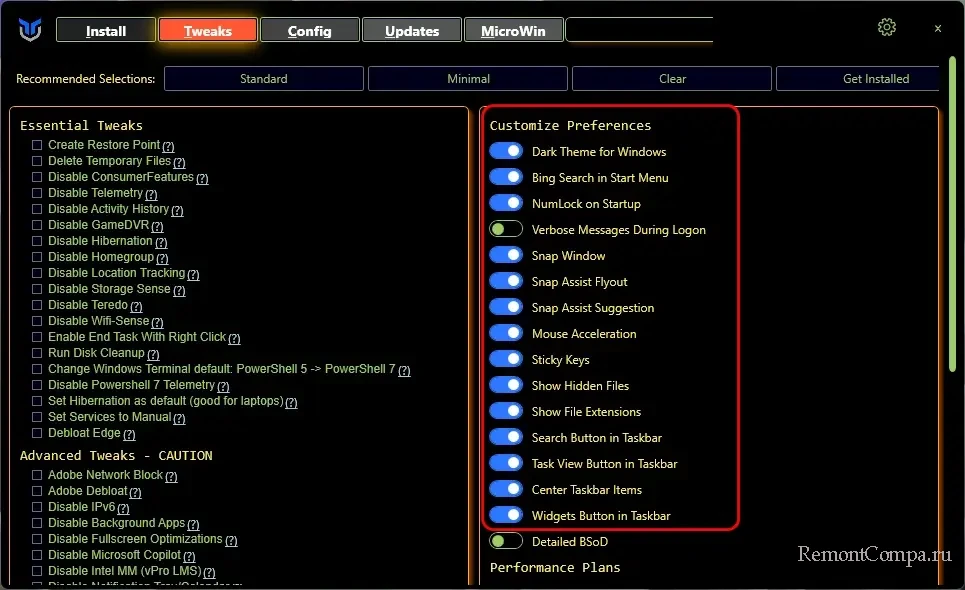Check the Create Restore Point checkbox
965x590 pixels.
[x=37, y=145]
